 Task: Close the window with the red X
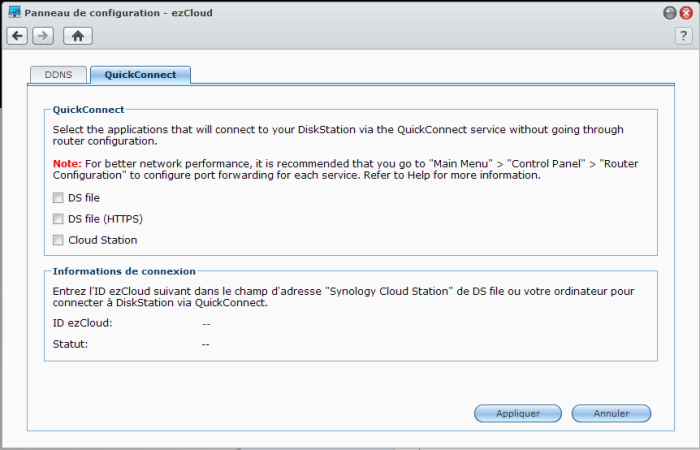685,13
